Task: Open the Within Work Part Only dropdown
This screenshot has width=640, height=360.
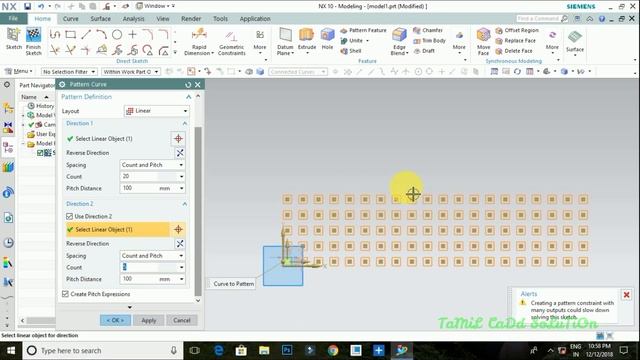Action: click(131, 72)
